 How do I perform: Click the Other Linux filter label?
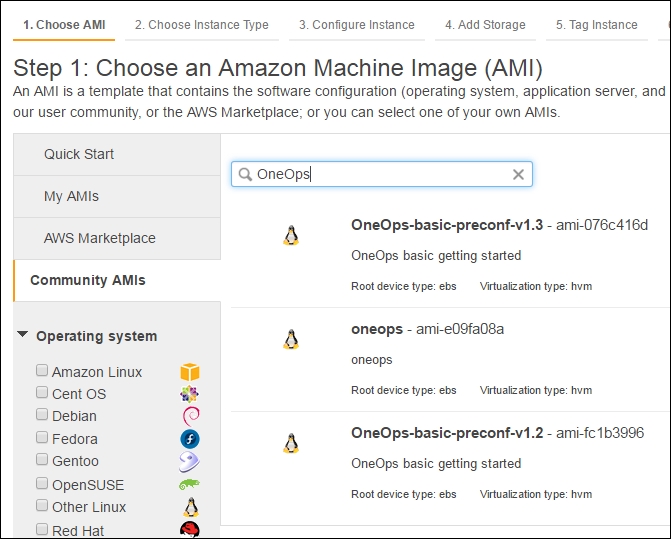tap(89, 507)
